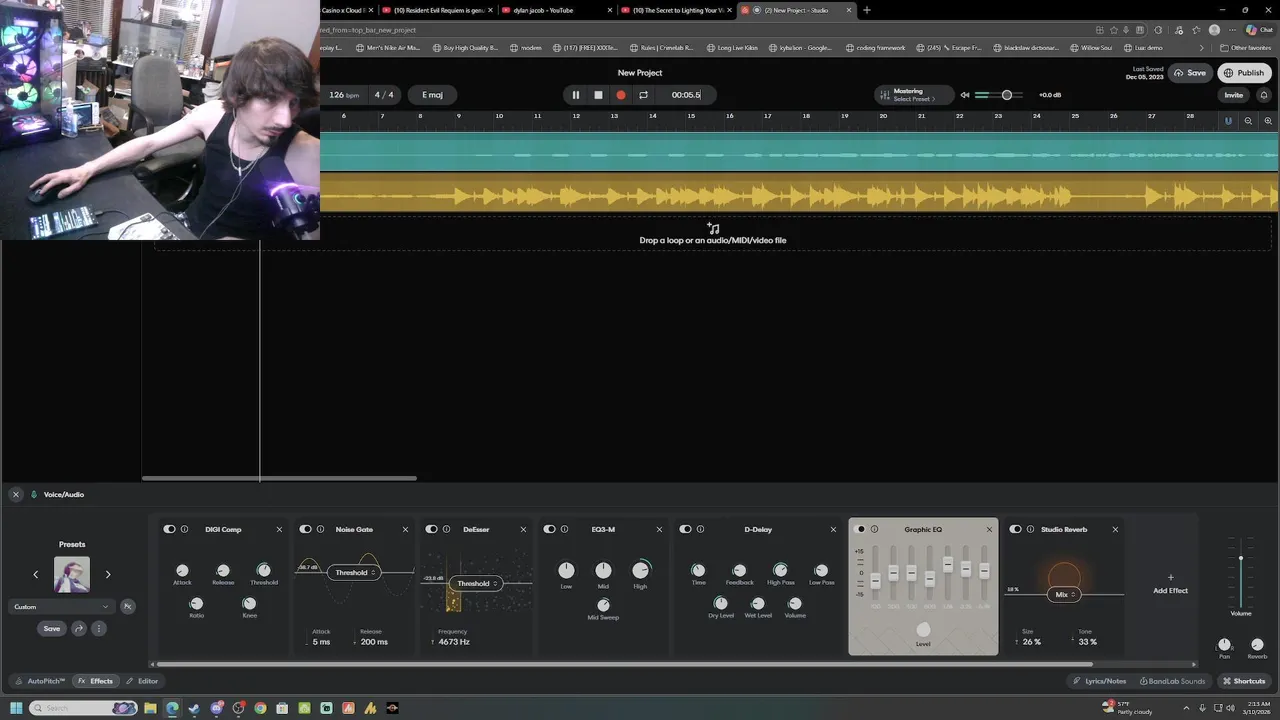This screenshot has width=1280, height=720.
Task: Click the preset thumbnail image
Action: tap(72, 574)
